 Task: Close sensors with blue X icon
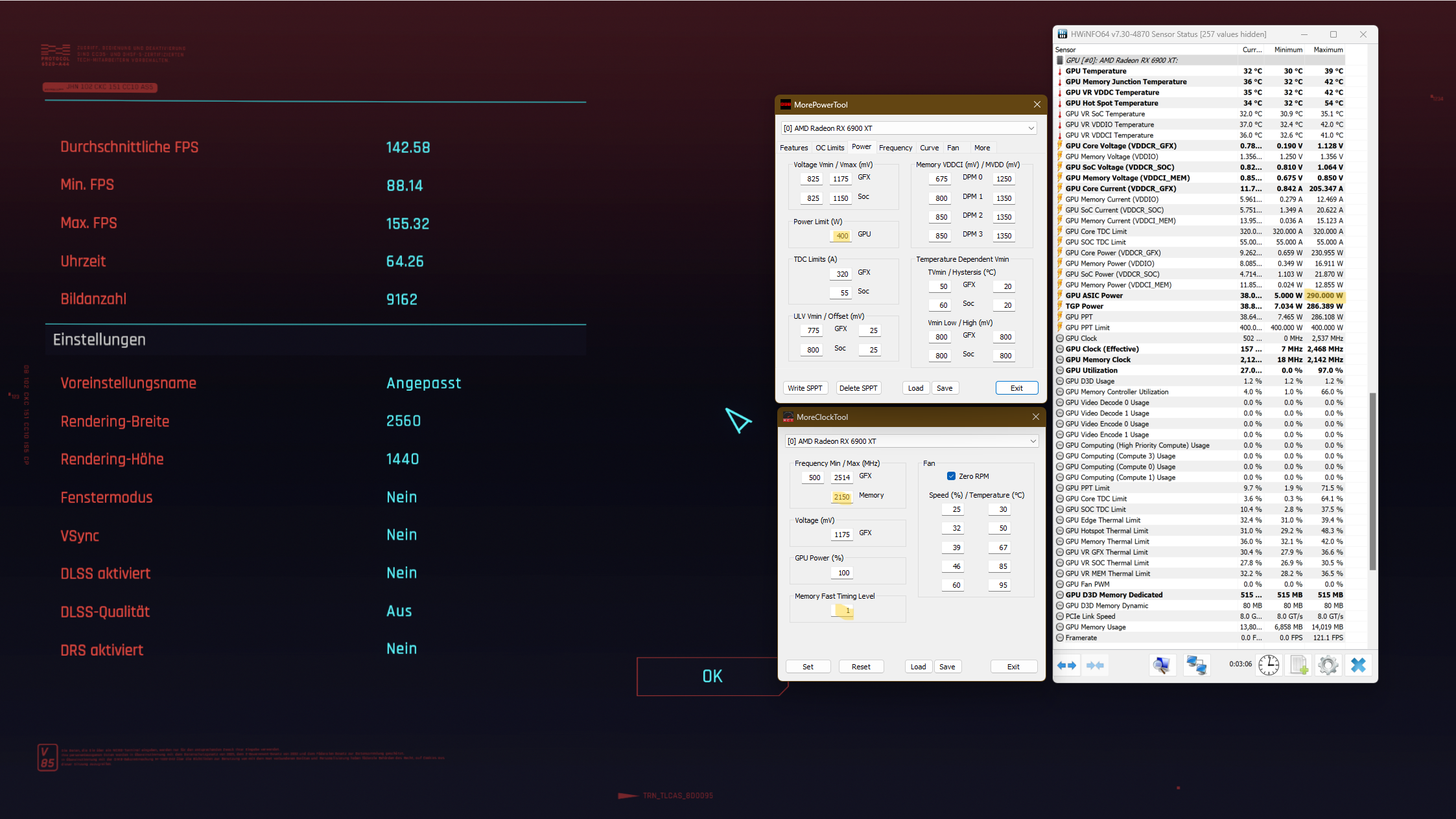click(1358, 665)
